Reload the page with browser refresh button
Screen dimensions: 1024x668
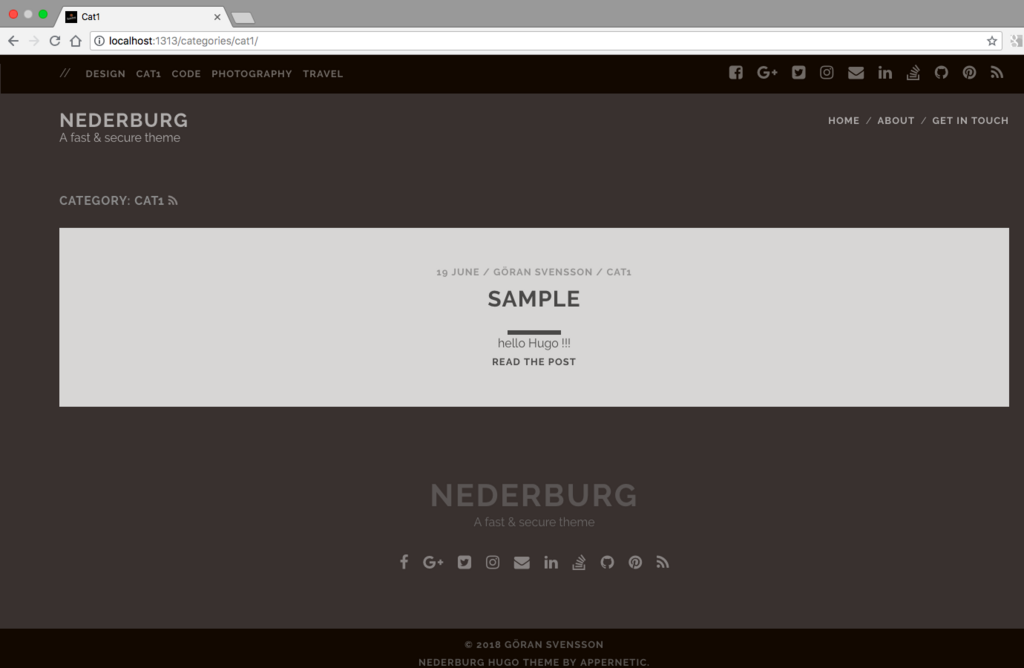(x=55, y=40)
